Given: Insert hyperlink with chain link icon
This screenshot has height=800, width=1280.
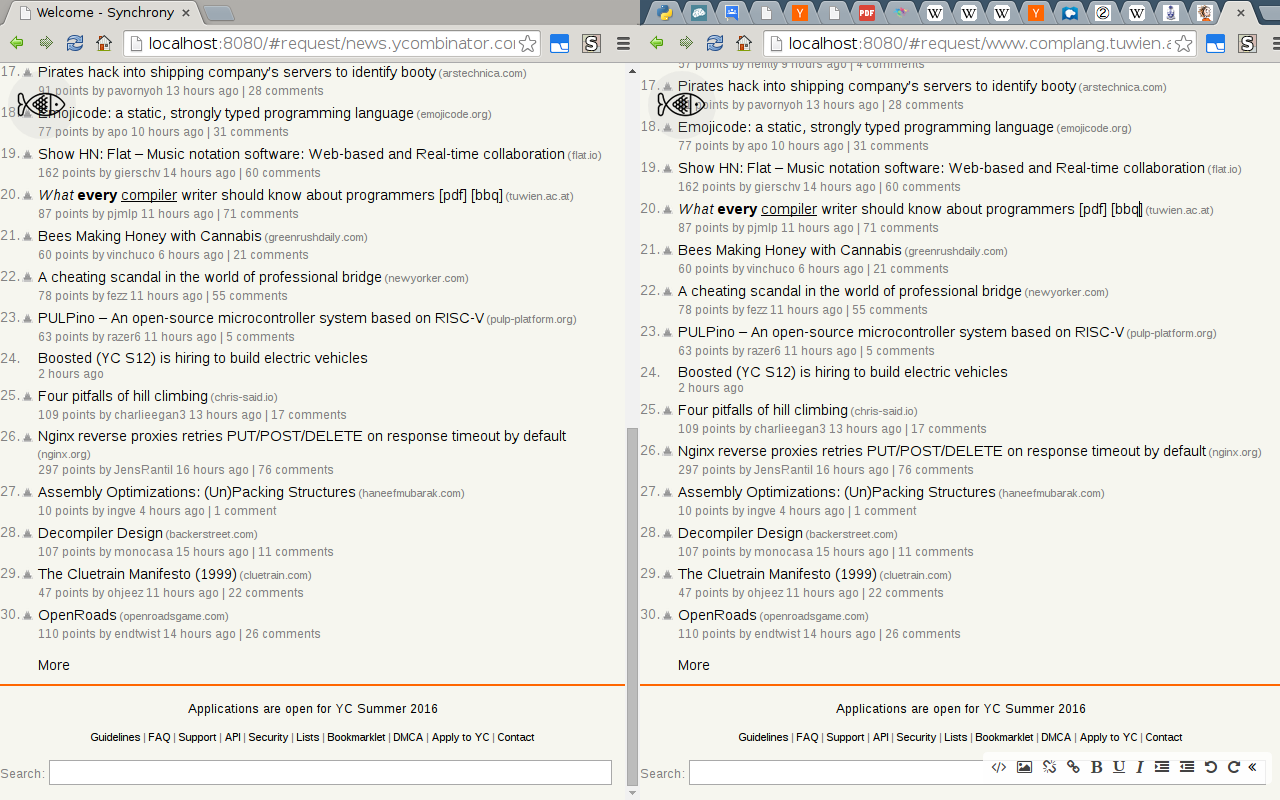Looking at the screenshot, I should coord(1073,767).
